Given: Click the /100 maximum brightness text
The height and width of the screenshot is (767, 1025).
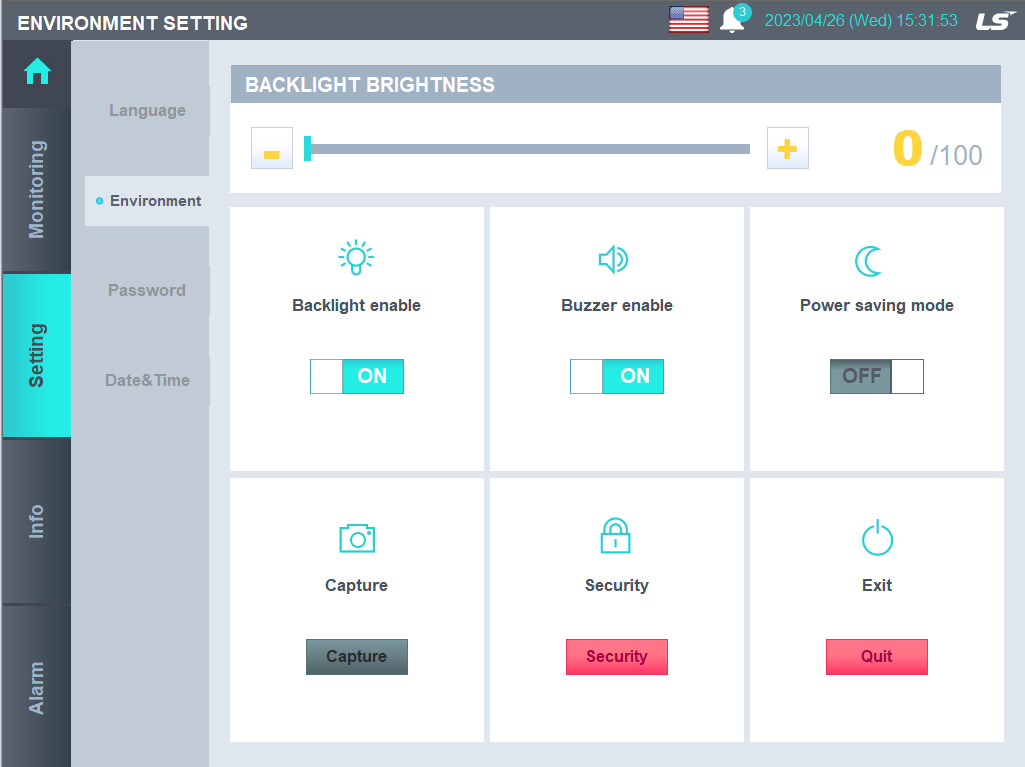Looking at the screenshot, I should (x=956, y=156).
